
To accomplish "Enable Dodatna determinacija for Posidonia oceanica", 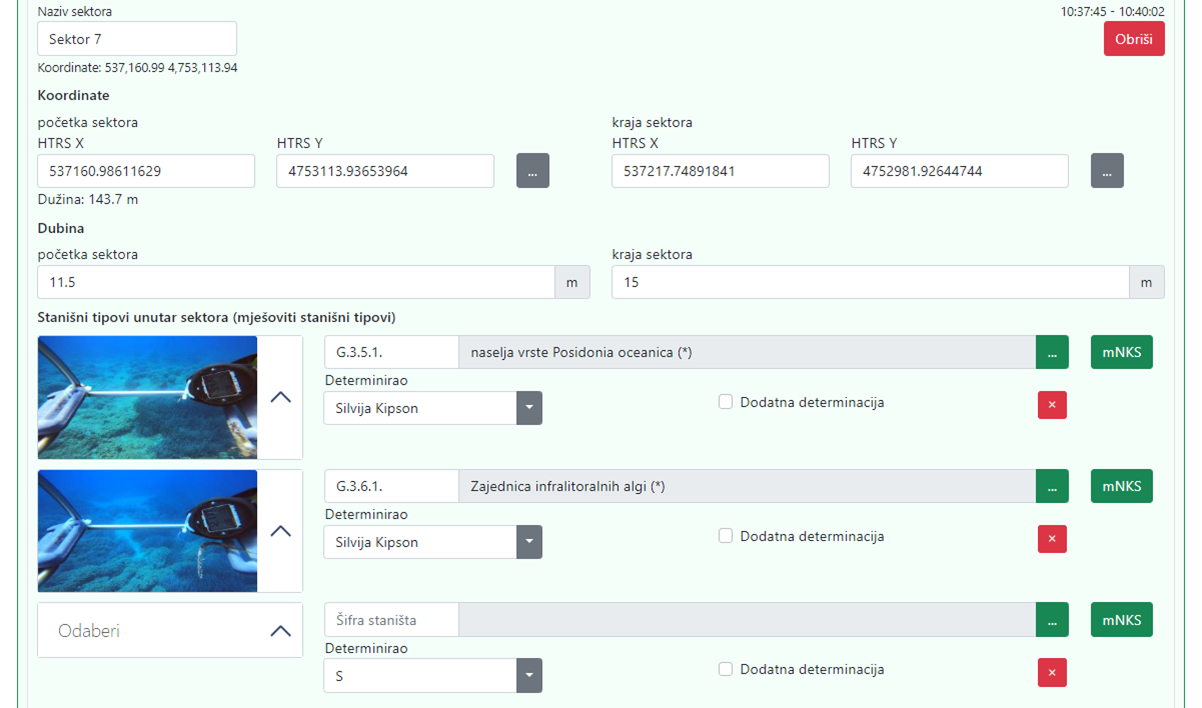I will (x=726, y=402).
